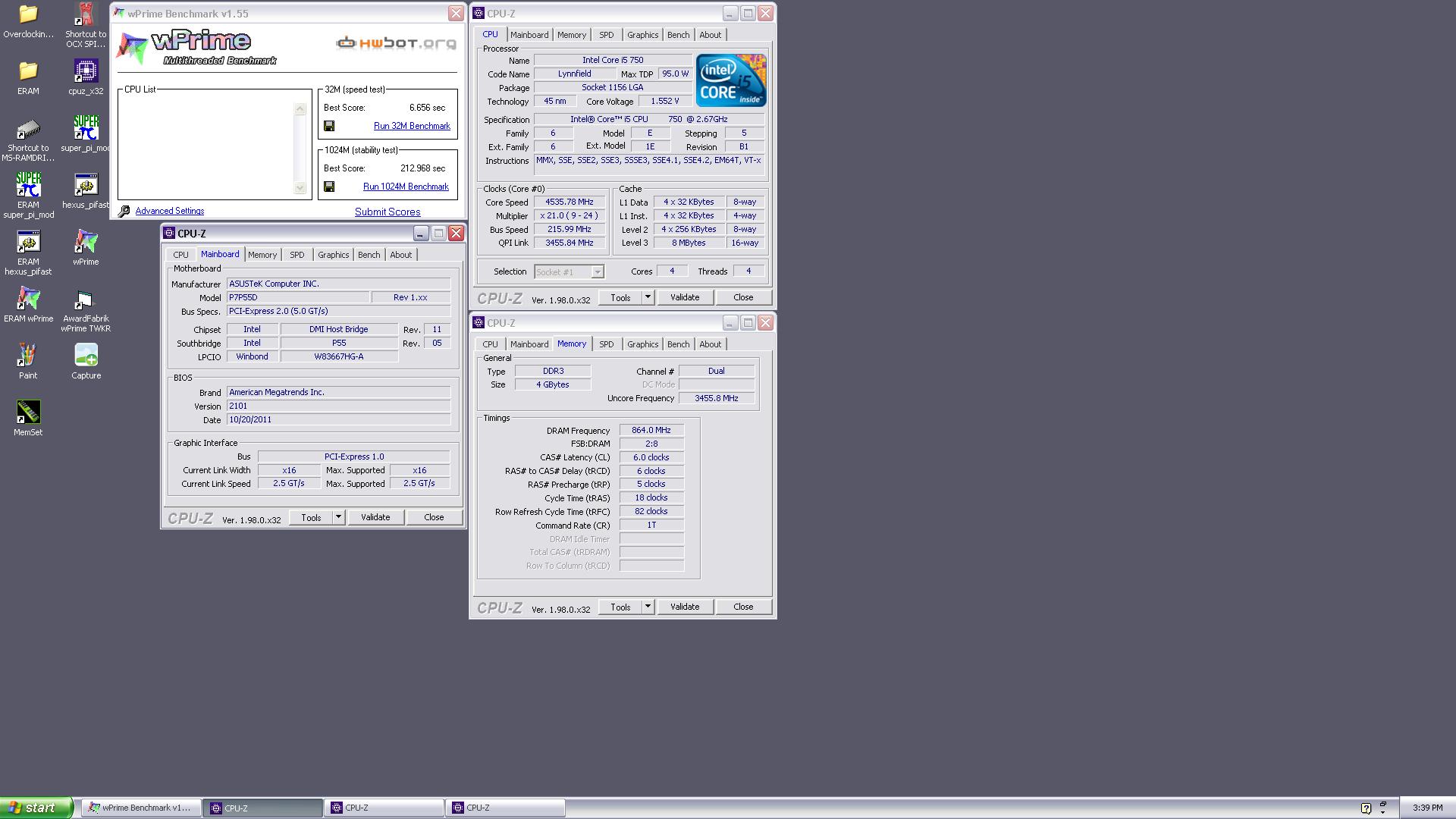Open the ERAM folder on desktop

28,77
